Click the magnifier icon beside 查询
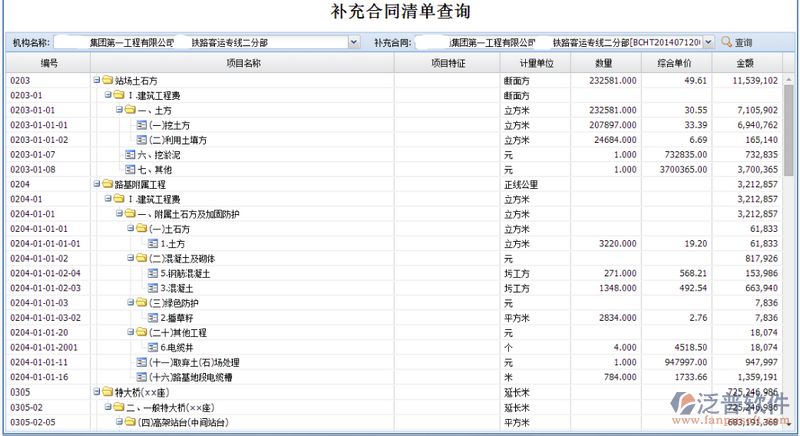The image size is (800, 436). [726, 43]
